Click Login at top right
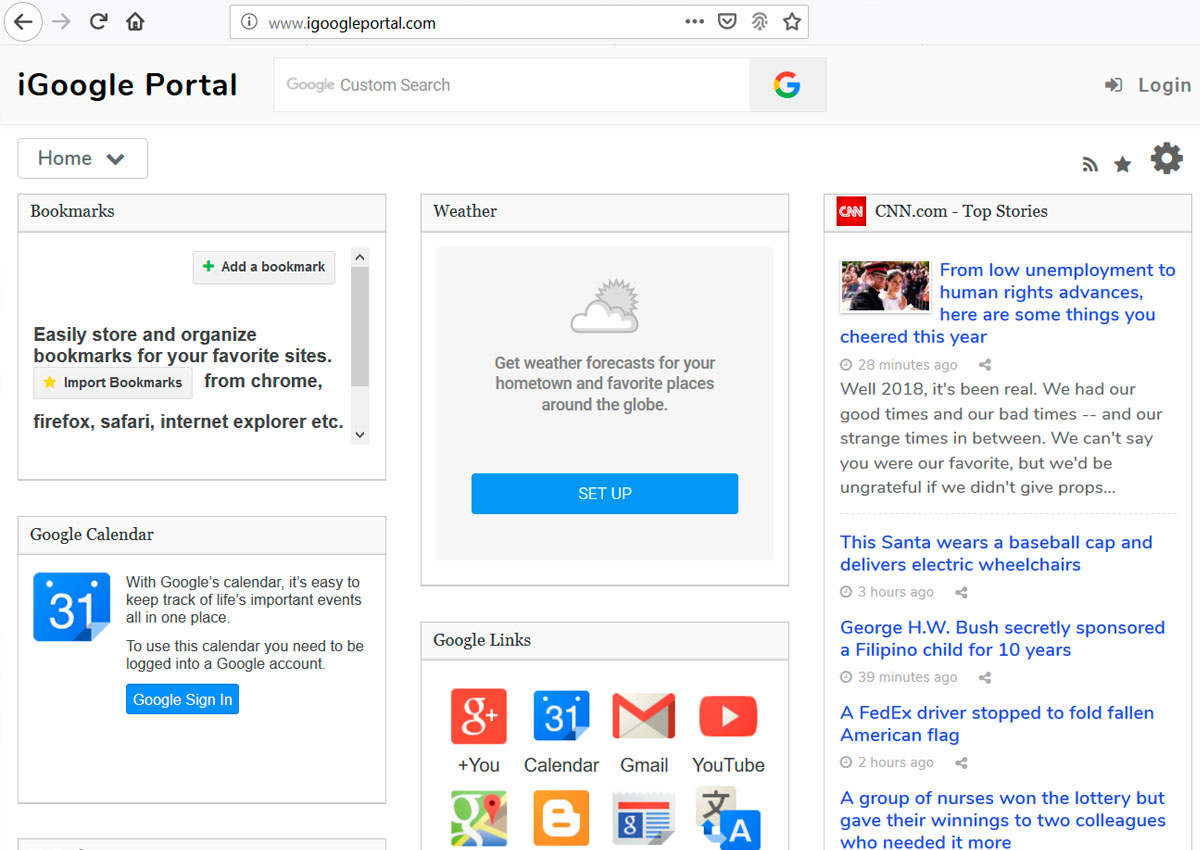Image resolution: width=1200 pixels, height=850 pixels. pos(1148,85)
